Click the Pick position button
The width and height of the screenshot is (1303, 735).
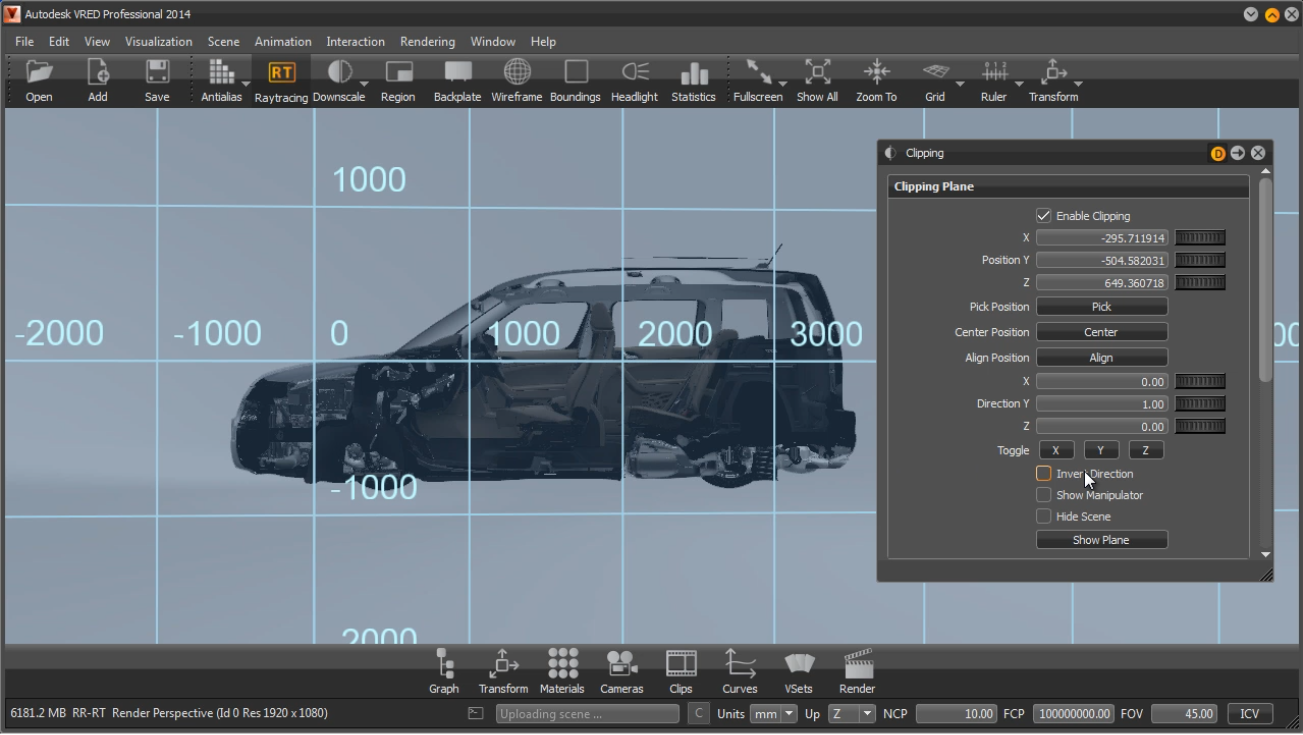(1101, 307)
